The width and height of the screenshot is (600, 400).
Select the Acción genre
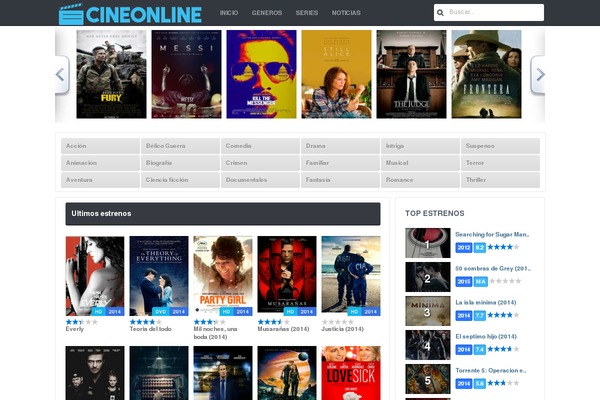point(100,146)
